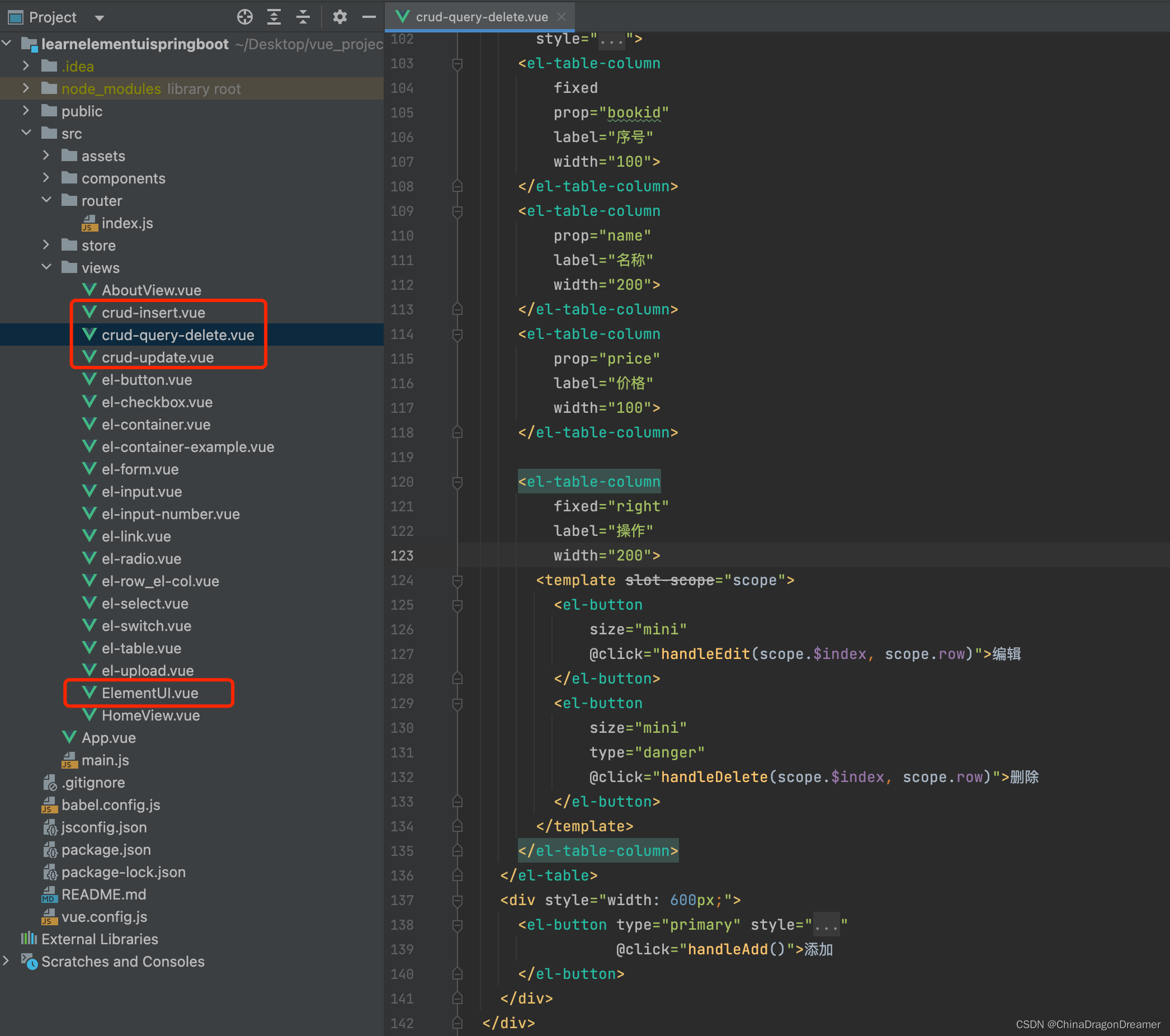Open the Project view dropdown arrow
Viewport: 1170px width, 1036px height.
point(100,18)
